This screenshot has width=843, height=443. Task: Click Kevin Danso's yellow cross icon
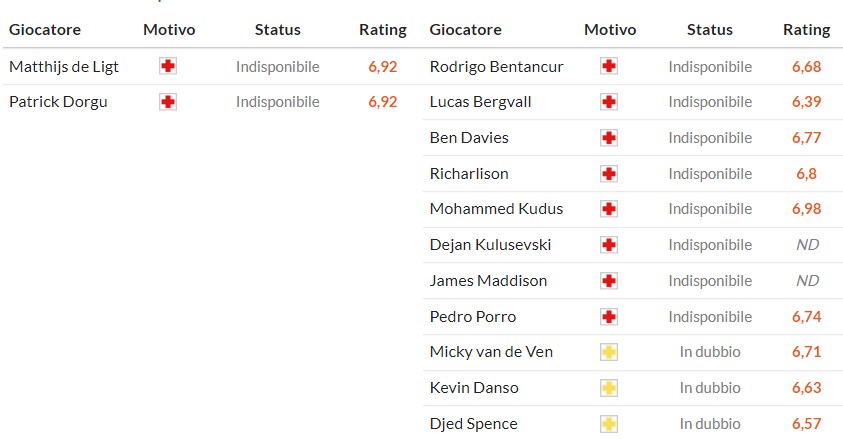coord(609,388)
